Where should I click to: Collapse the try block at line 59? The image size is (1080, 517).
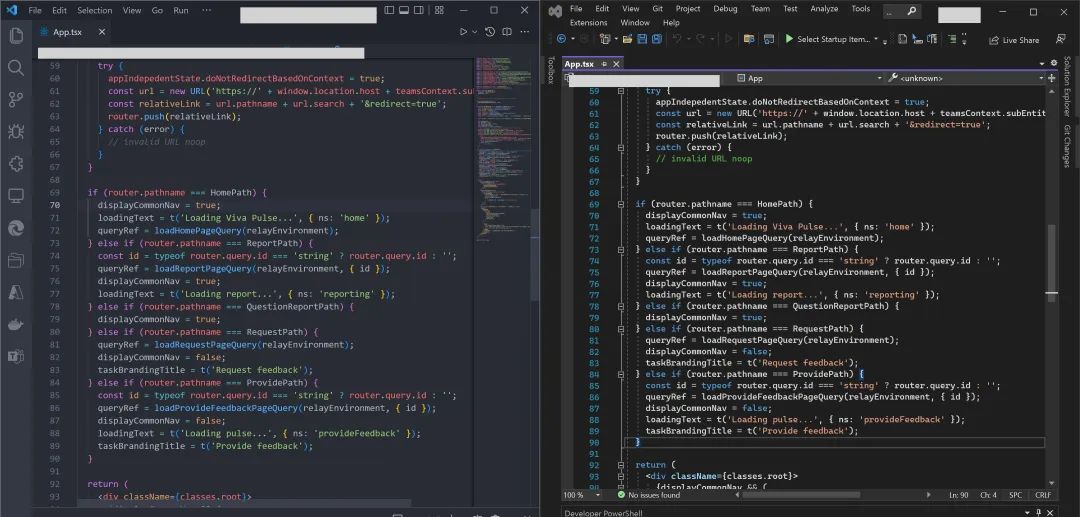(621, 91)
